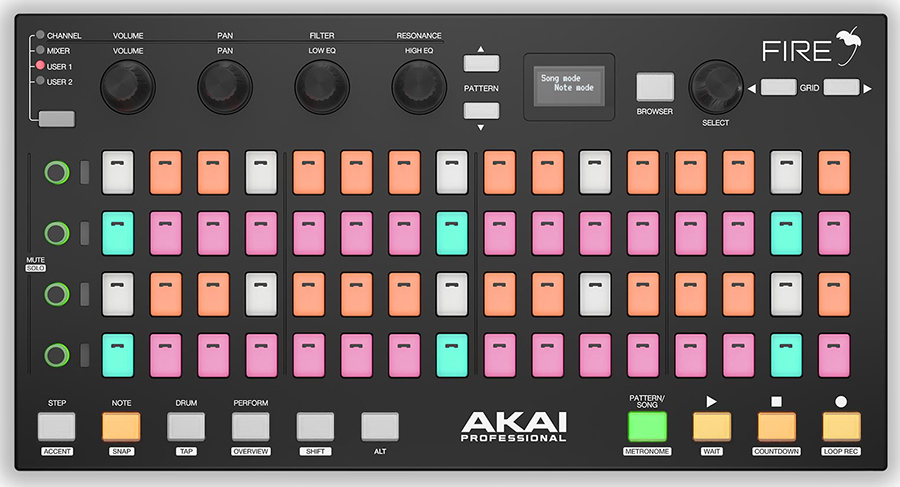Select the CHANNEL mode indicator
Viewport: 900px width, 487px height.
point(40,35)
